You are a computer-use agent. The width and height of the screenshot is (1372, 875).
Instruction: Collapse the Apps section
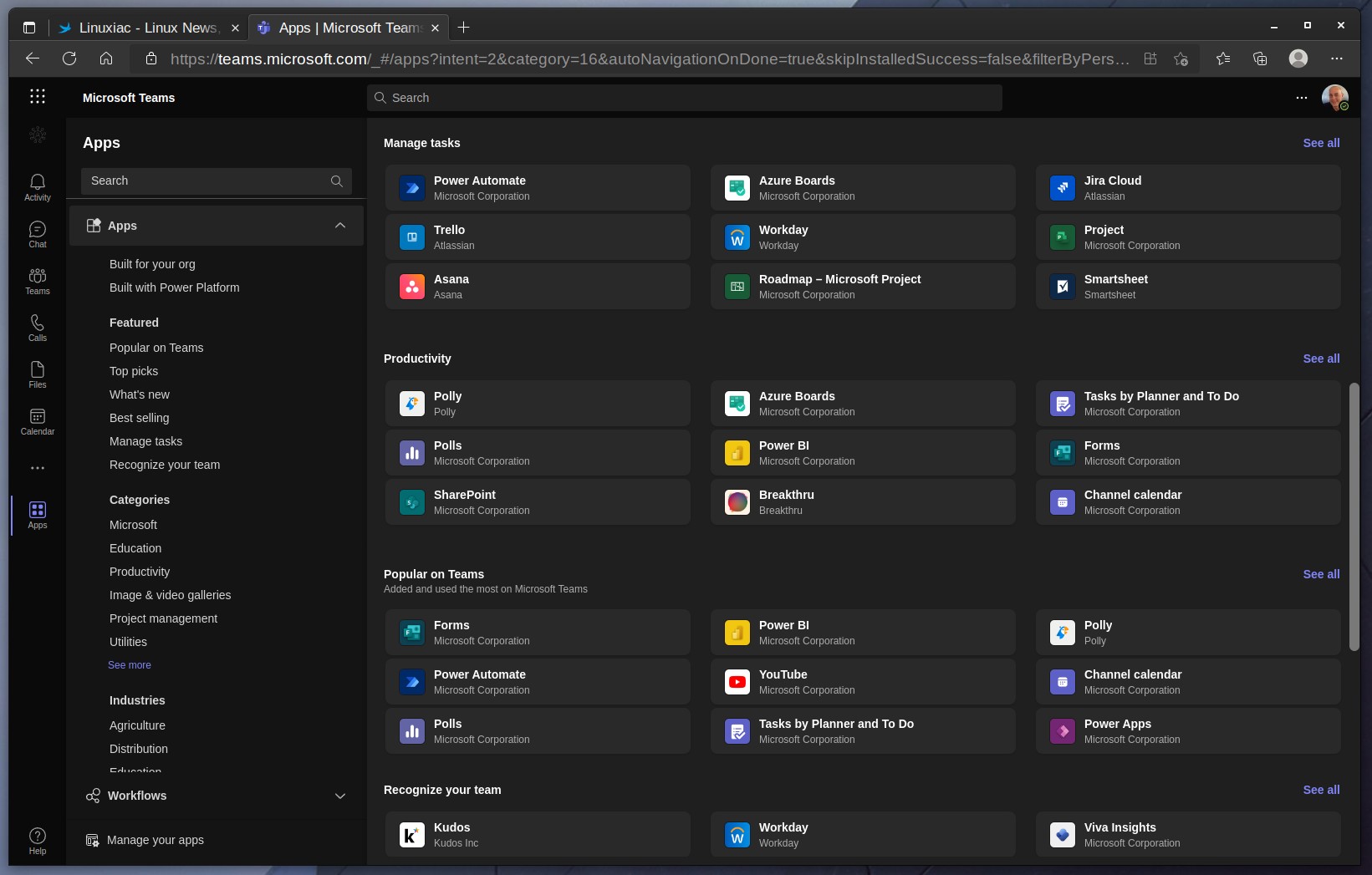340,225
